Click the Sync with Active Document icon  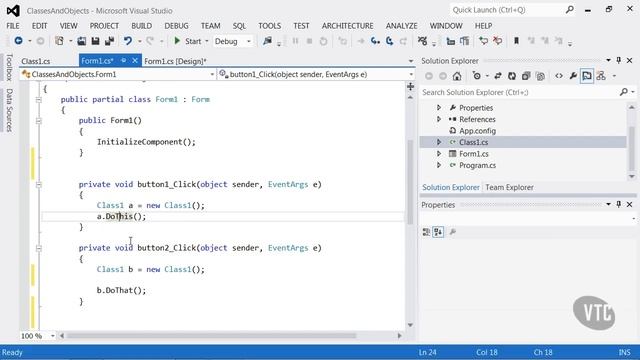pyautogui.click(x=498, y=76)
